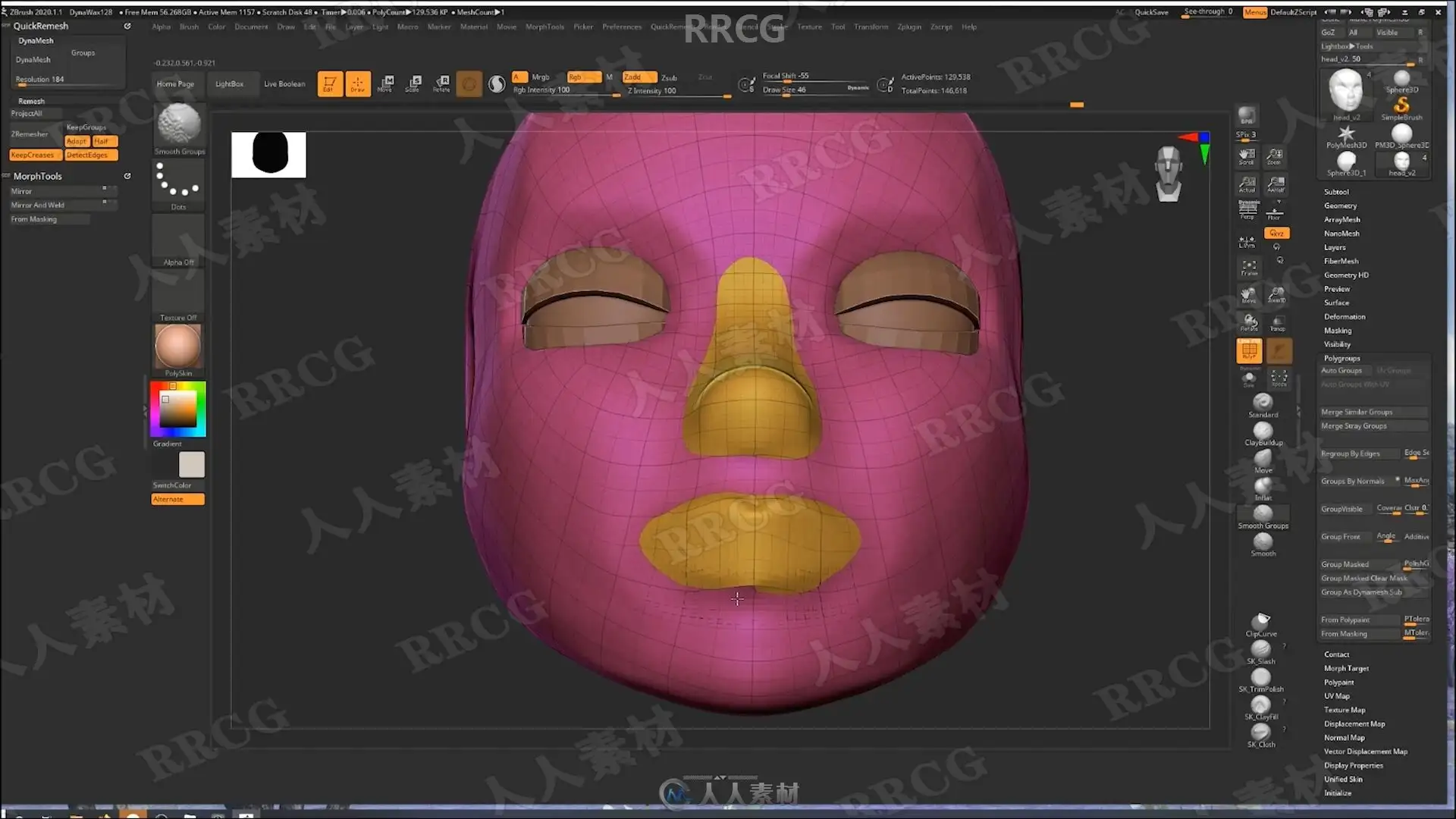Toggle PolyF wireframe display

1249,350
